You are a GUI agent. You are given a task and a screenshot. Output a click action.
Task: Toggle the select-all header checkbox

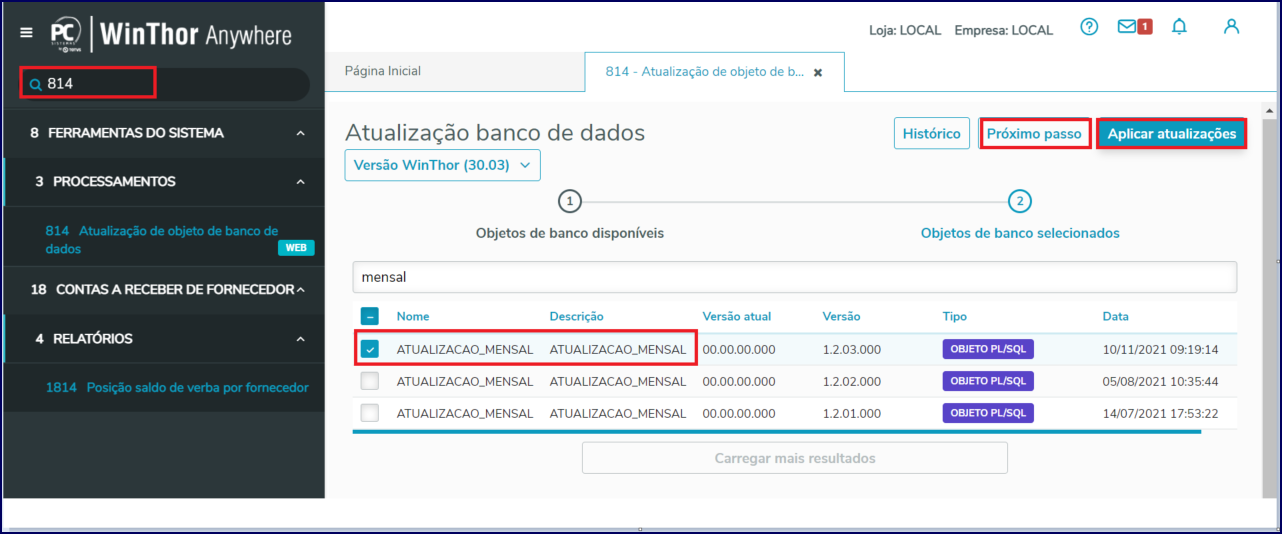click(370, 316)
